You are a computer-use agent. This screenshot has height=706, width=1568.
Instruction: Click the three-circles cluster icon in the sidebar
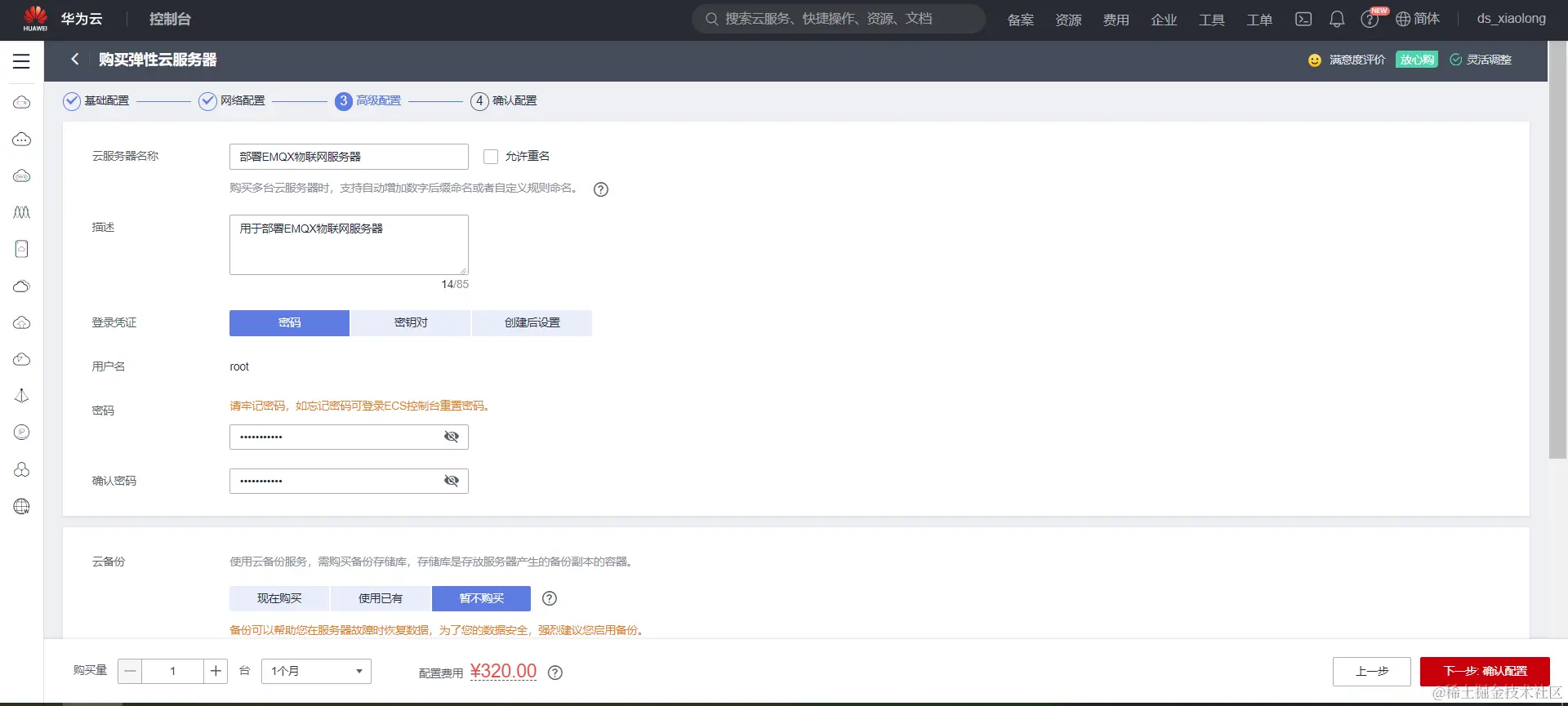click(x=21, y=469)
